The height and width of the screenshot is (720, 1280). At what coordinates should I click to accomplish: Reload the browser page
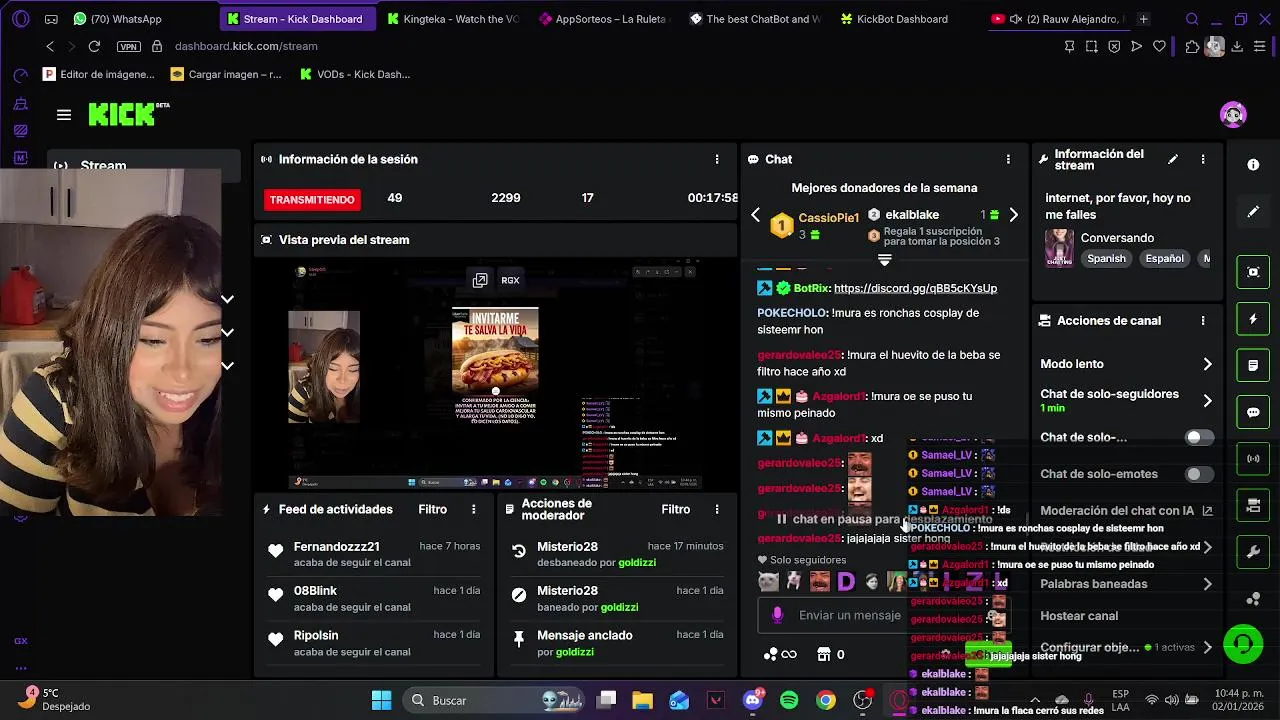[x=94, y=46]
